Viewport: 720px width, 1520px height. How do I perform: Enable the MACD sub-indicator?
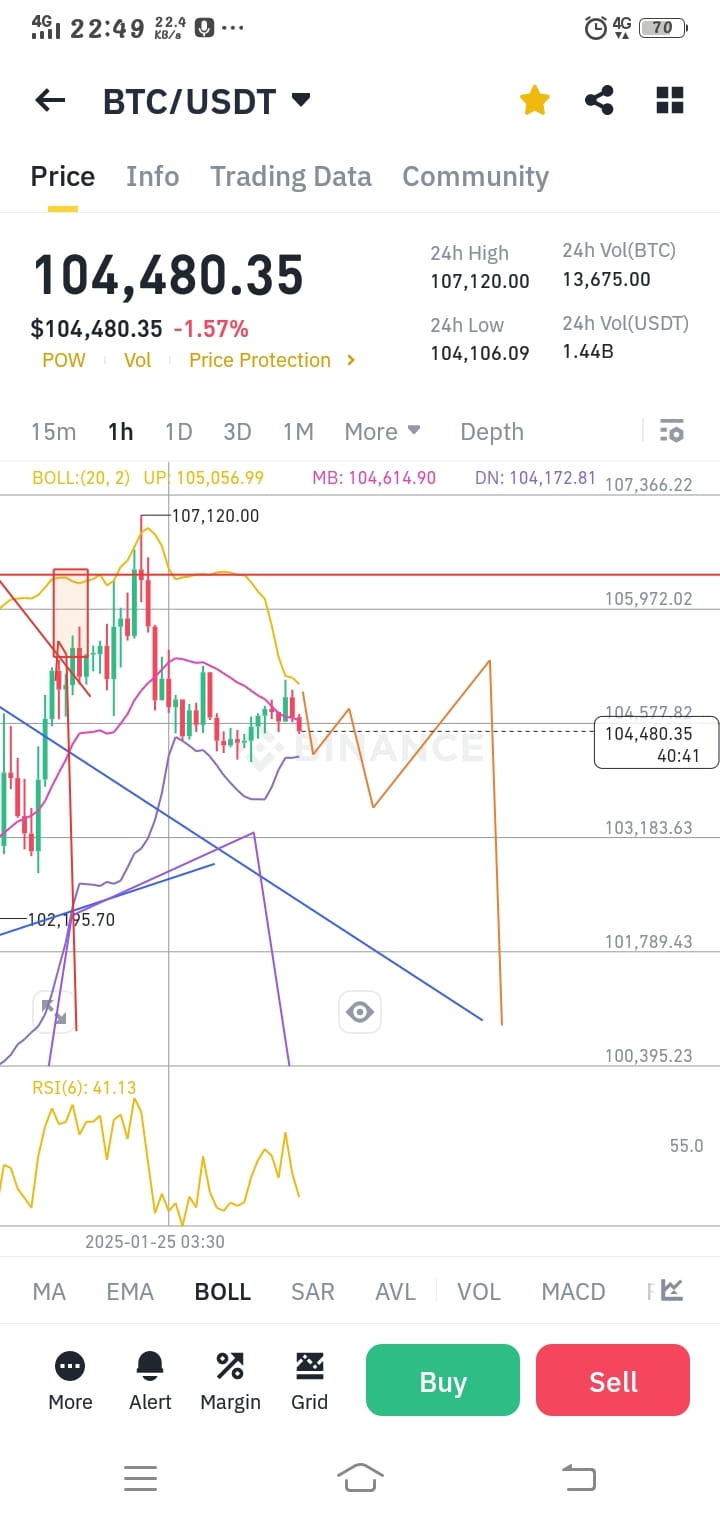click(x=573, y=1292)
